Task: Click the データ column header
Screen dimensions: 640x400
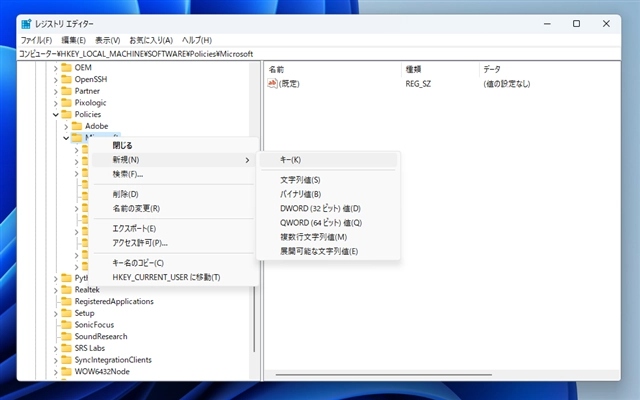Action: point(550,70)
